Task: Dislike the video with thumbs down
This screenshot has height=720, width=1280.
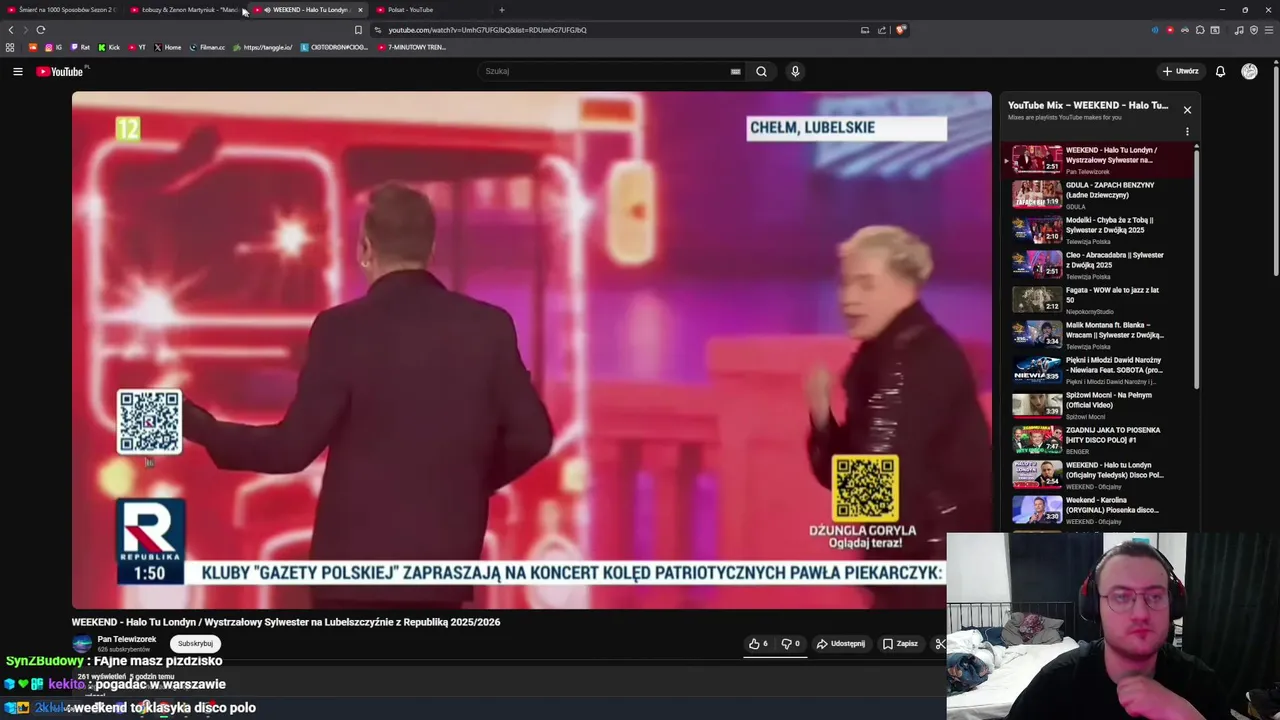Action: tap(790, 644)
